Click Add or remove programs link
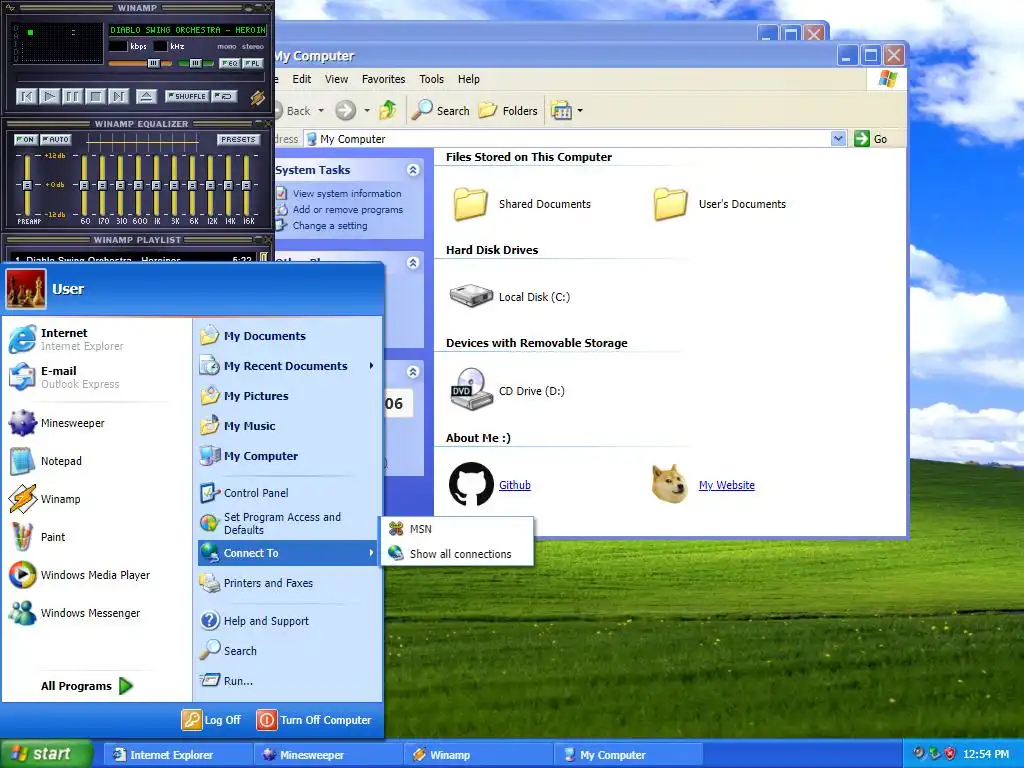This screenshot has width=1024, height=768. pyautogui.click(x=347, y=210)
